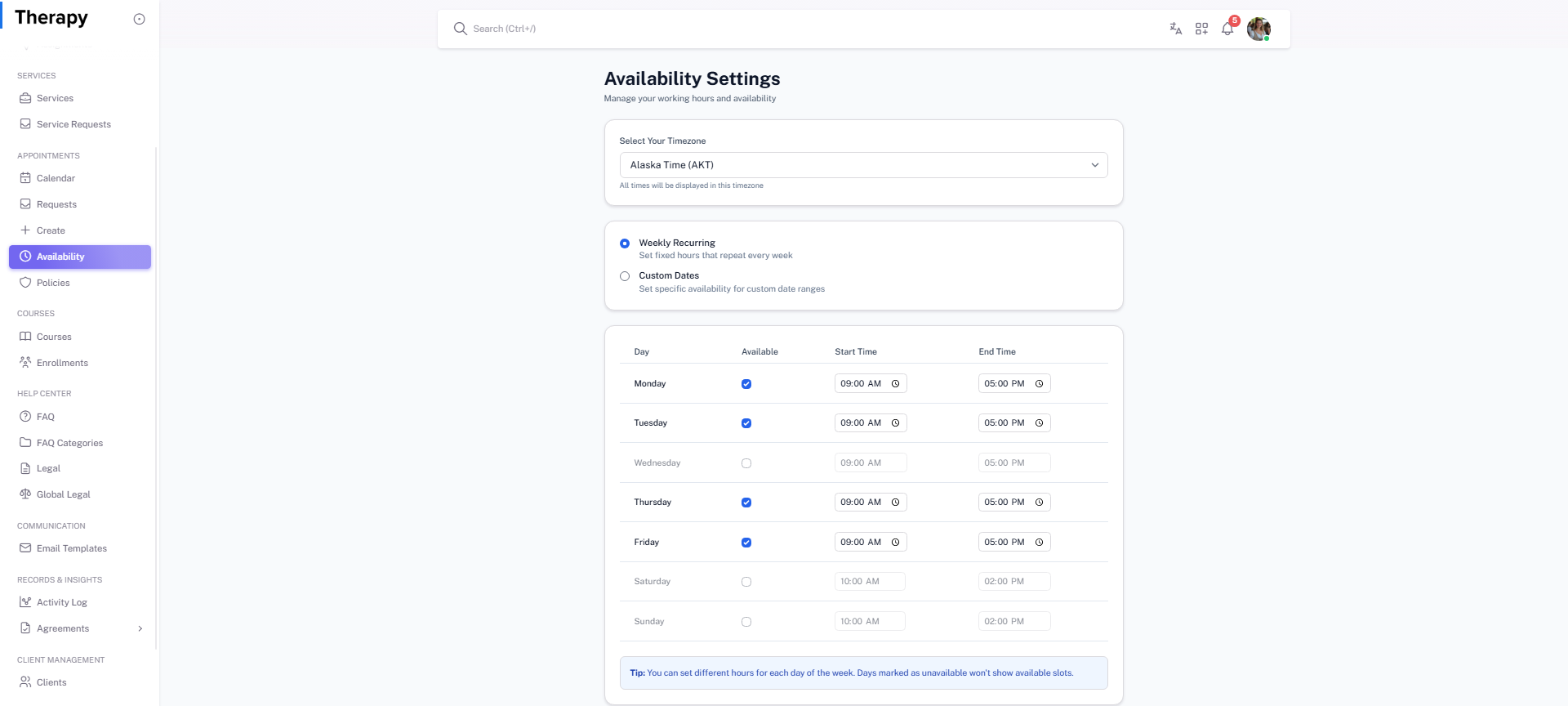The width and height of the screenshot is (1568, 706).
Task: Click the Policies shield icon
Action: [x=25, y=283]
